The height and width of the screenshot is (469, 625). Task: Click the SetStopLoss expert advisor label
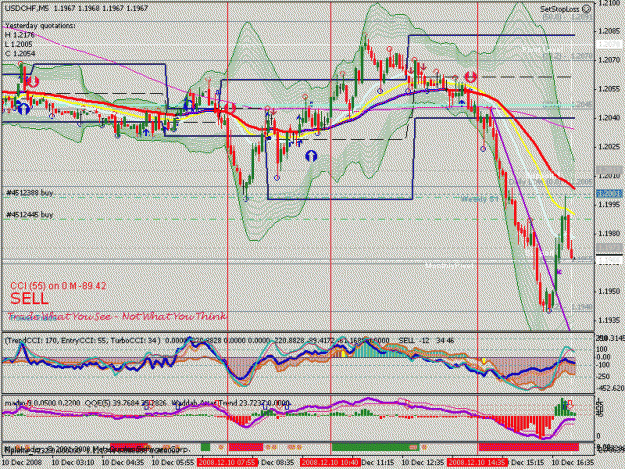tap(560, 9)
